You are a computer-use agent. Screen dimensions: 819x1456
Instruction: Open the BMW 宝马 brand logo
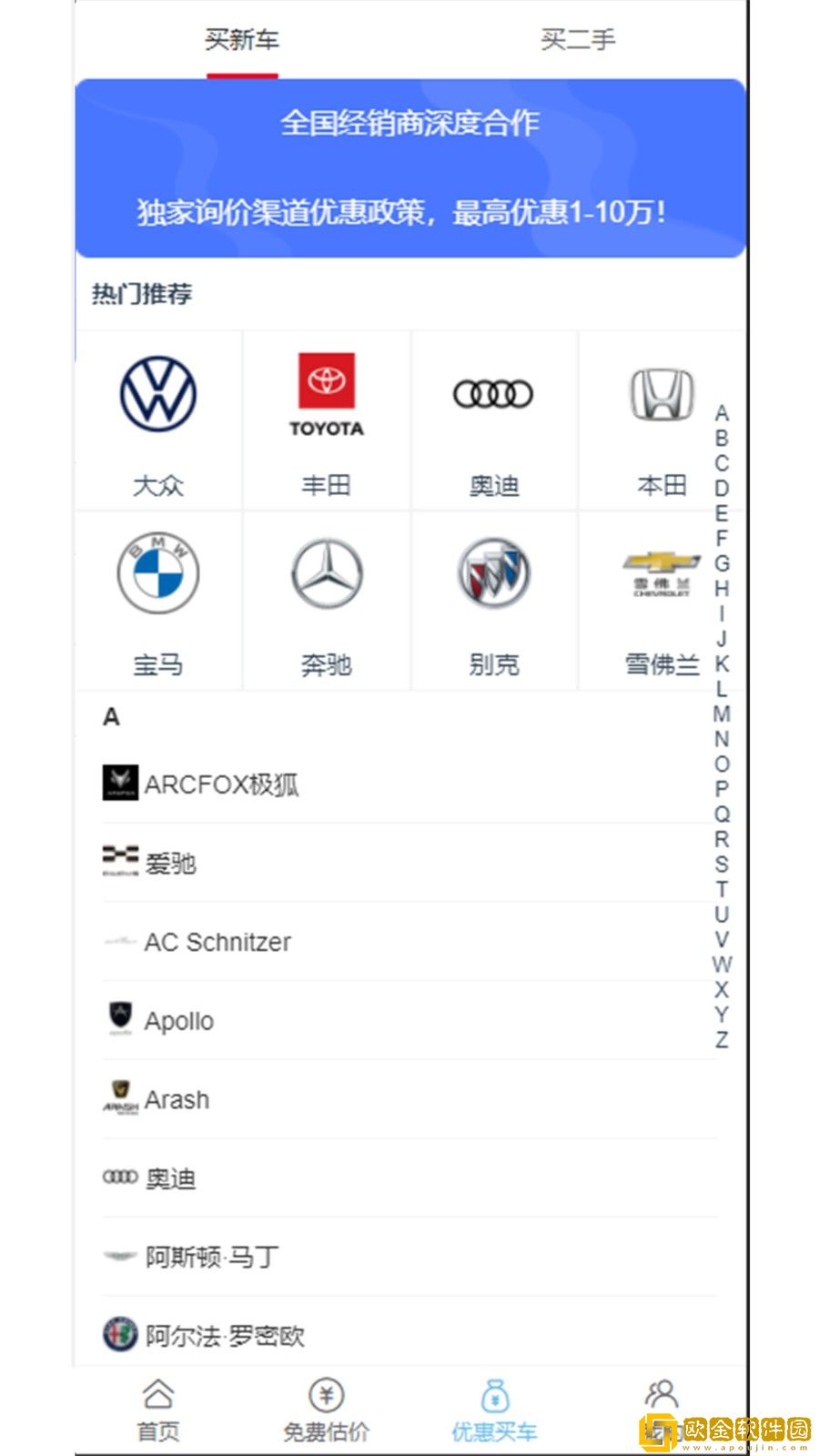(x=158, y=573)
